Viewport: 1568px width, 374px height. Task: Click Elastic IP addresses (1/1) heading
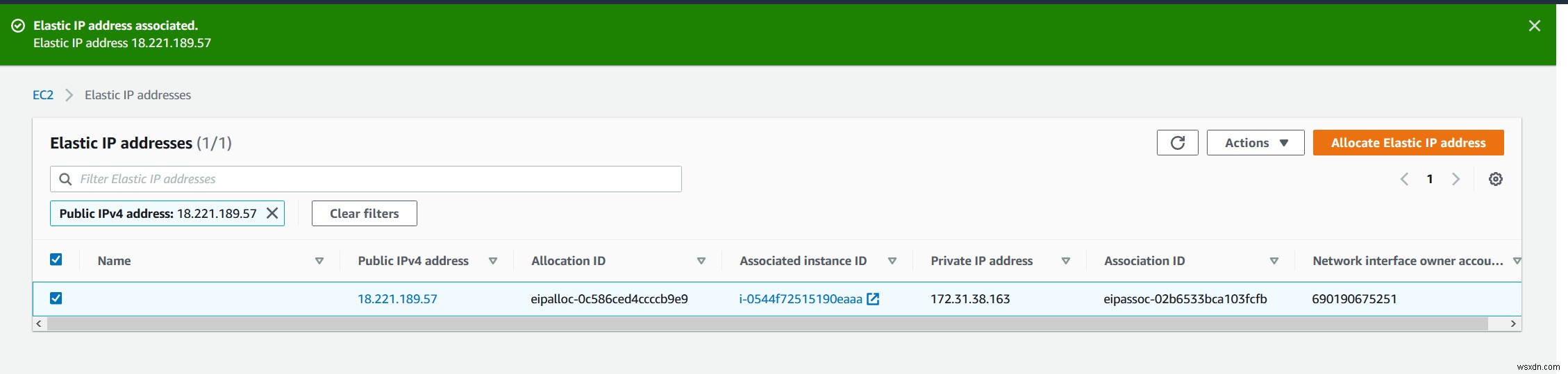141,143
